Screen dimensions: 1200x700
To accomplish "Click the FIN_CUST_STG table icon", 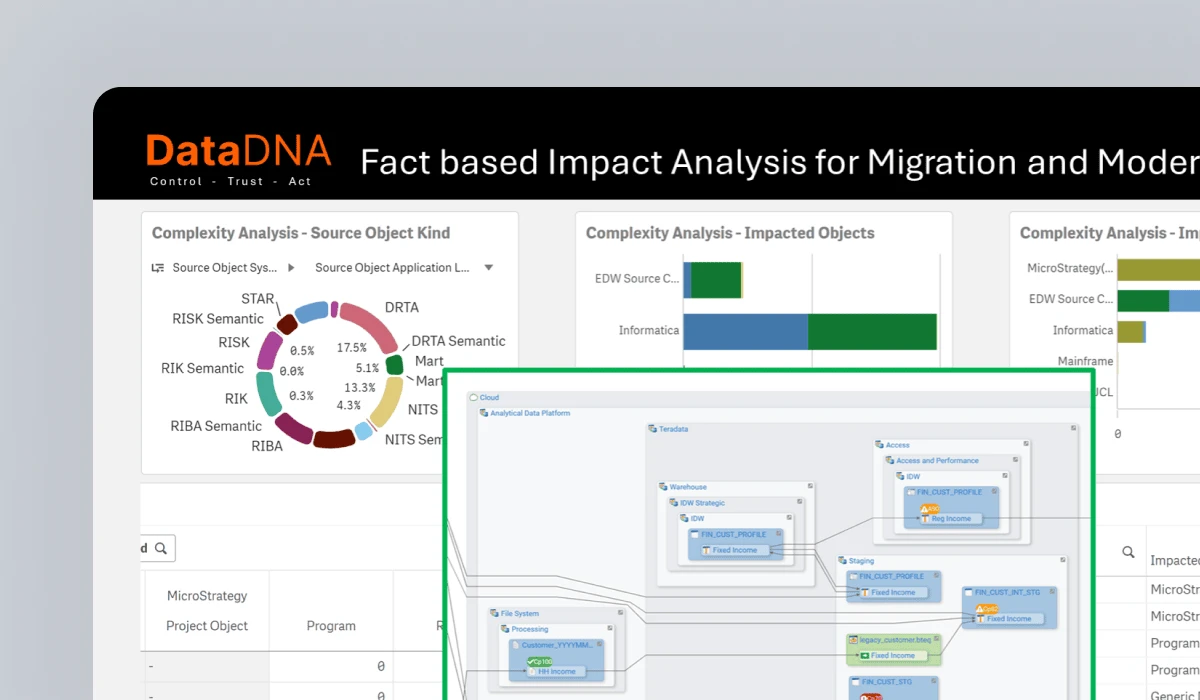I will click(x=854, y=682).
